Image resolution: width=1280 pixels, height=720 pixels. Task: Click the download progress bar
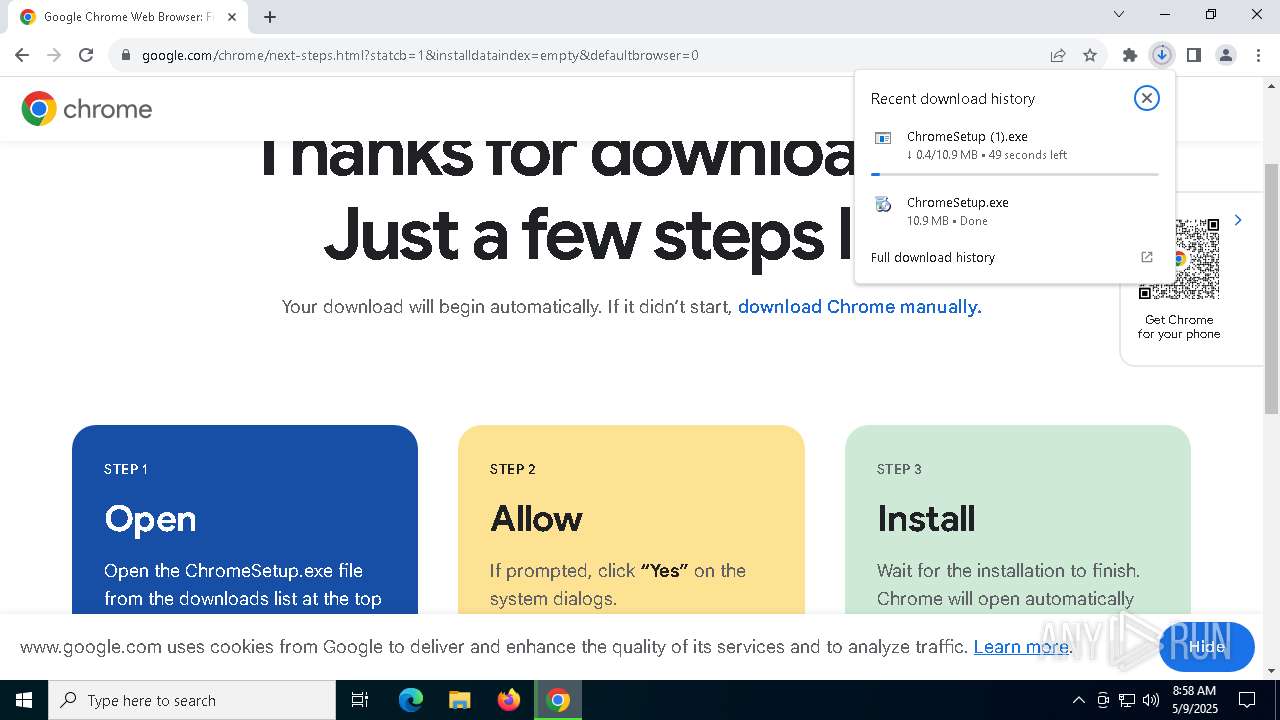tap(1015, 174)
